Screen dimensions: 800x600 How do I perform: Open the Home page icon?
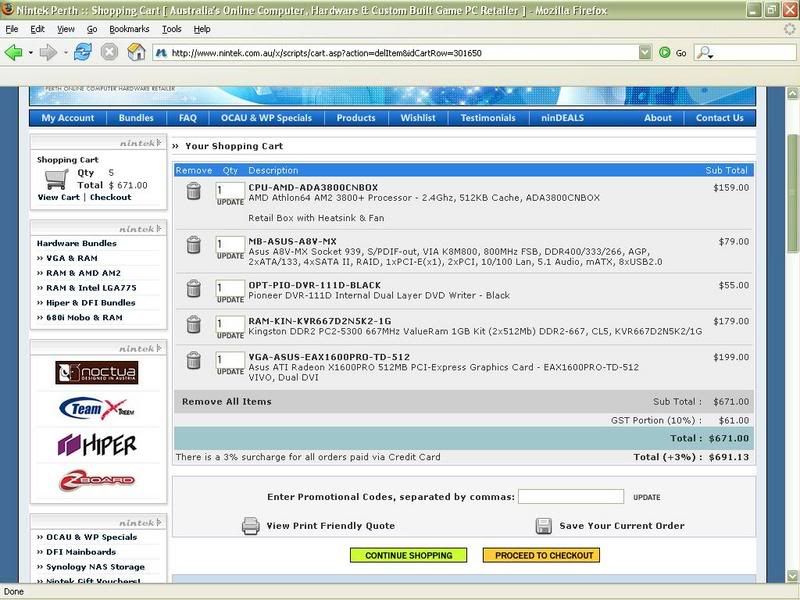(136, 52)
